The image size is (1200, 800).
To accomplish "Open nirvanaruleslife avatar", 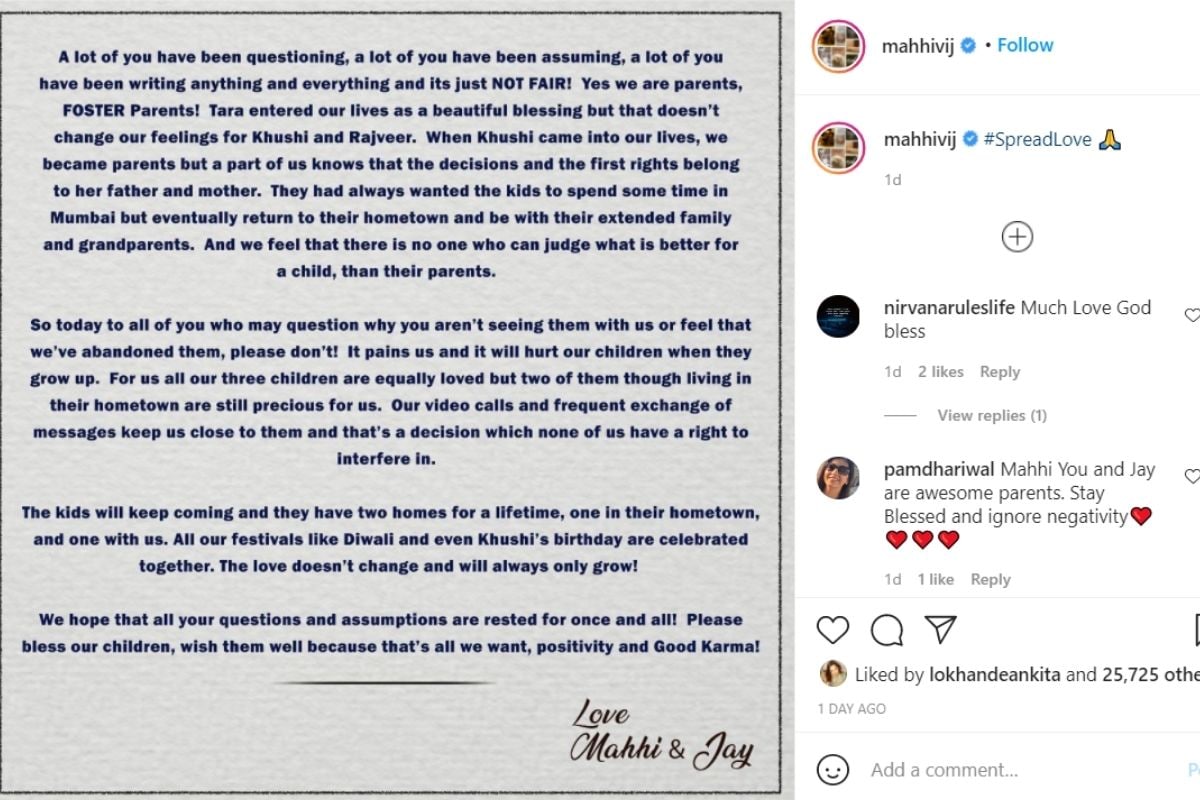I will coord(838,316).
